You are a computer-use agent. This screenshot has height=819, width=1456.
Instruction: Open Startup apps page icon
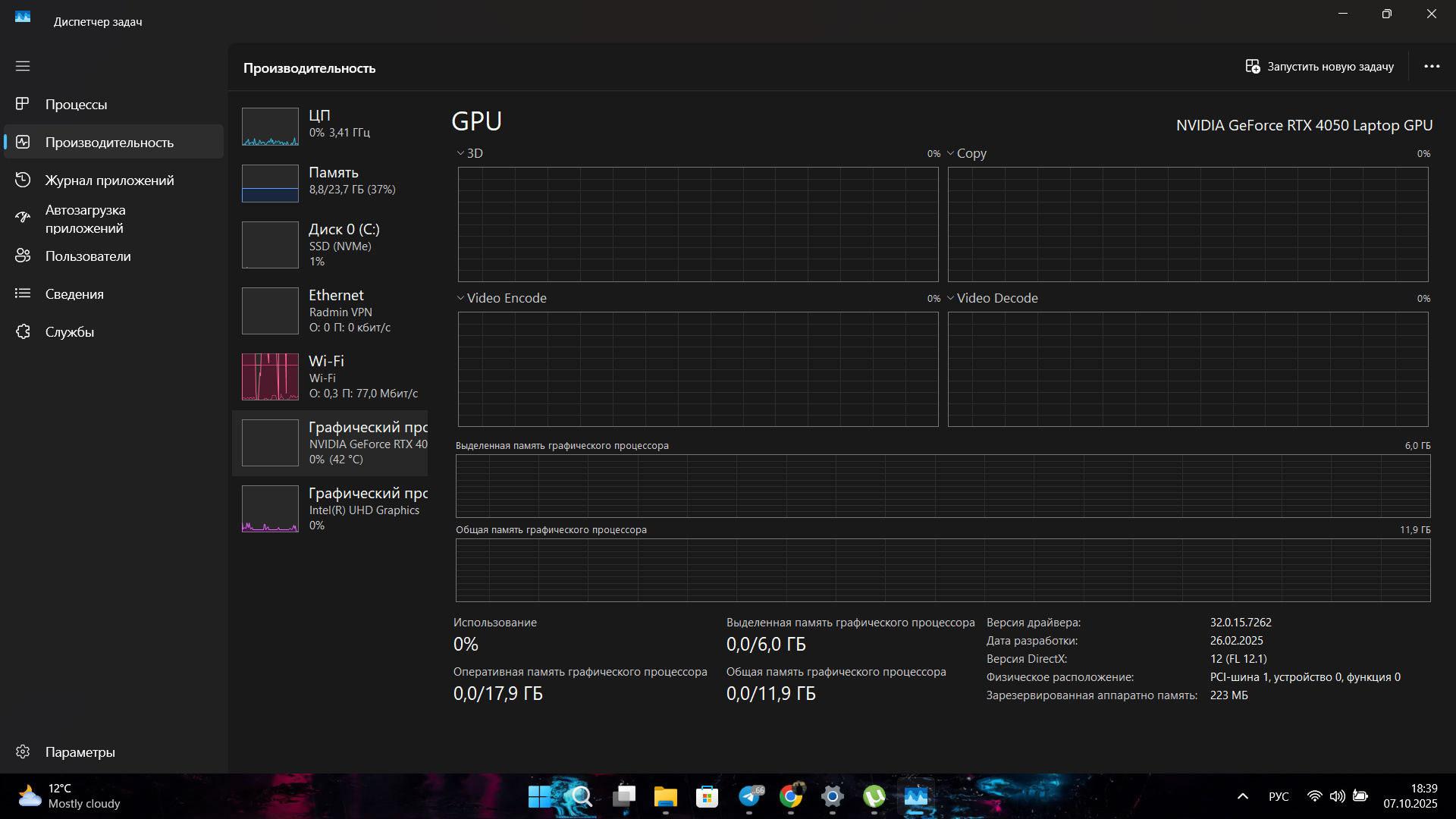pos(23,218)
